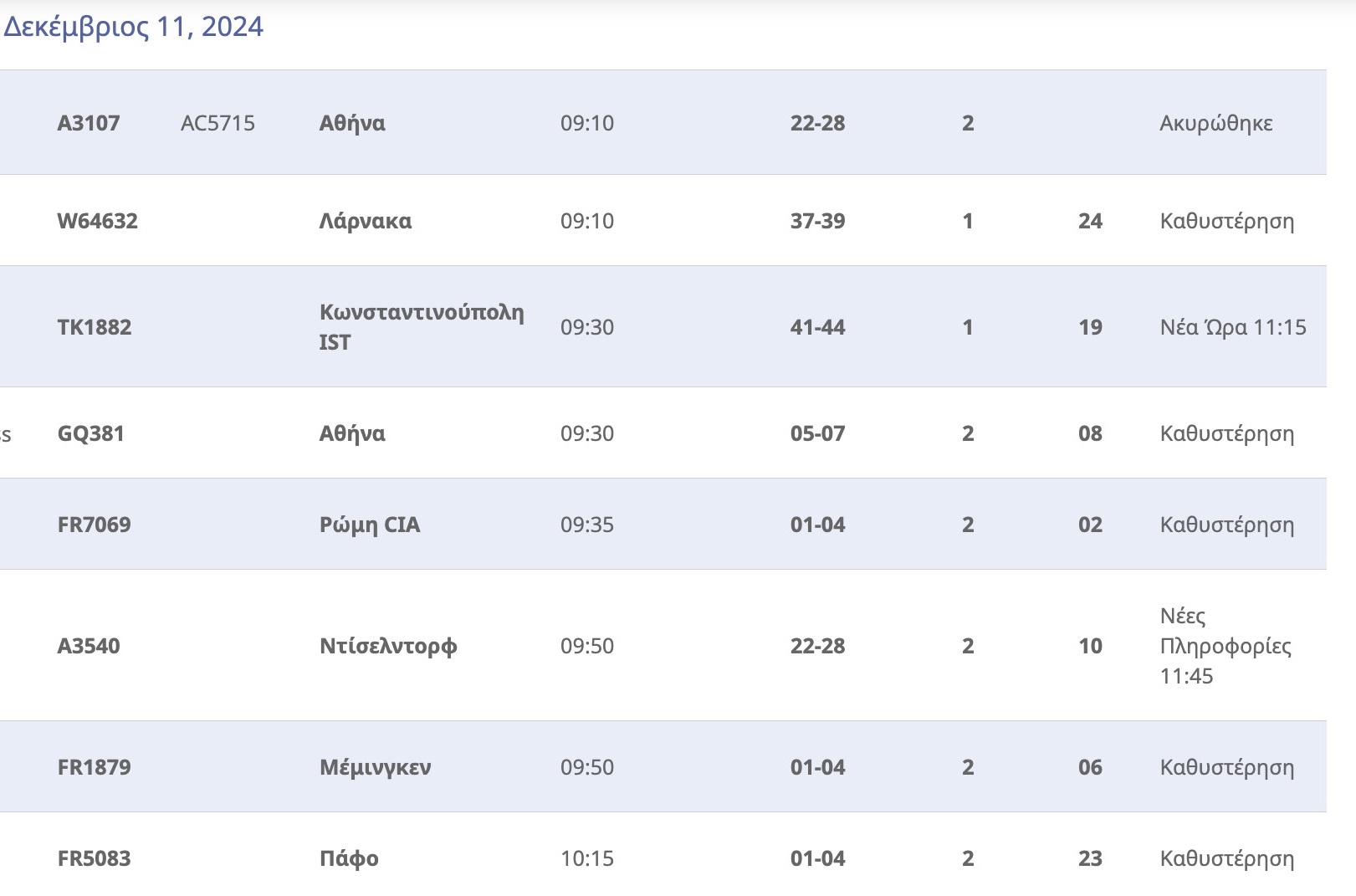Click gate 24 for the Λάρνακα flight
Screen dimensions: 1356x896
point(1090,221)
